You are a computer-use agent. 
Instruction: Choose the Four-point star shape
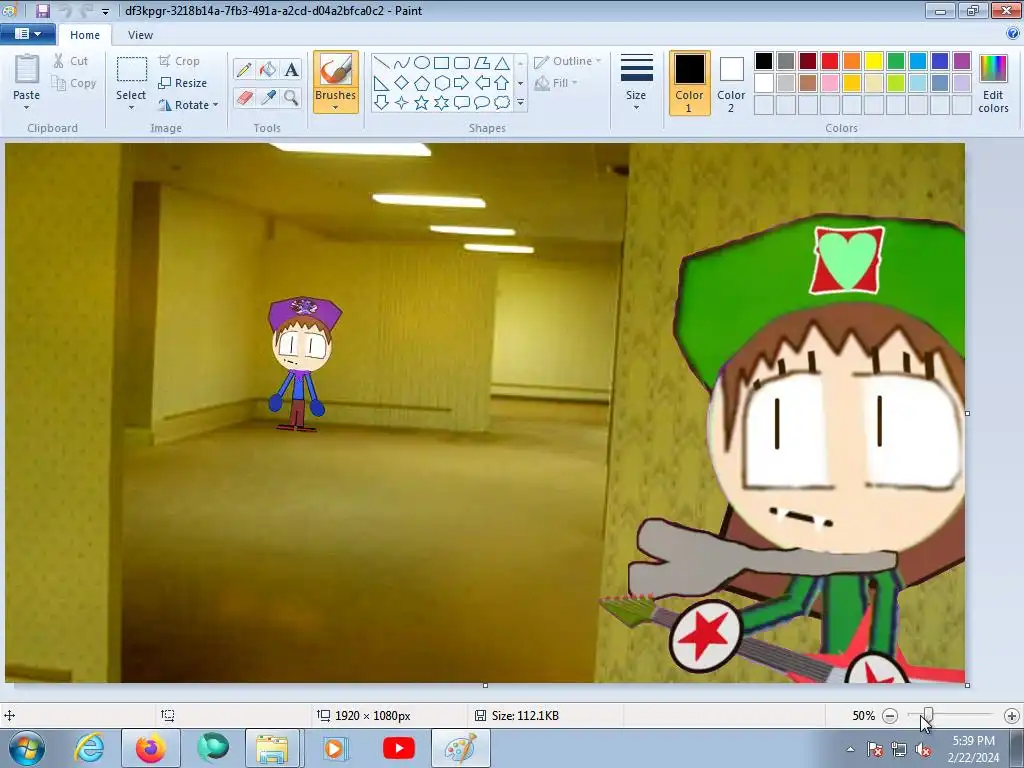point(402,103)
